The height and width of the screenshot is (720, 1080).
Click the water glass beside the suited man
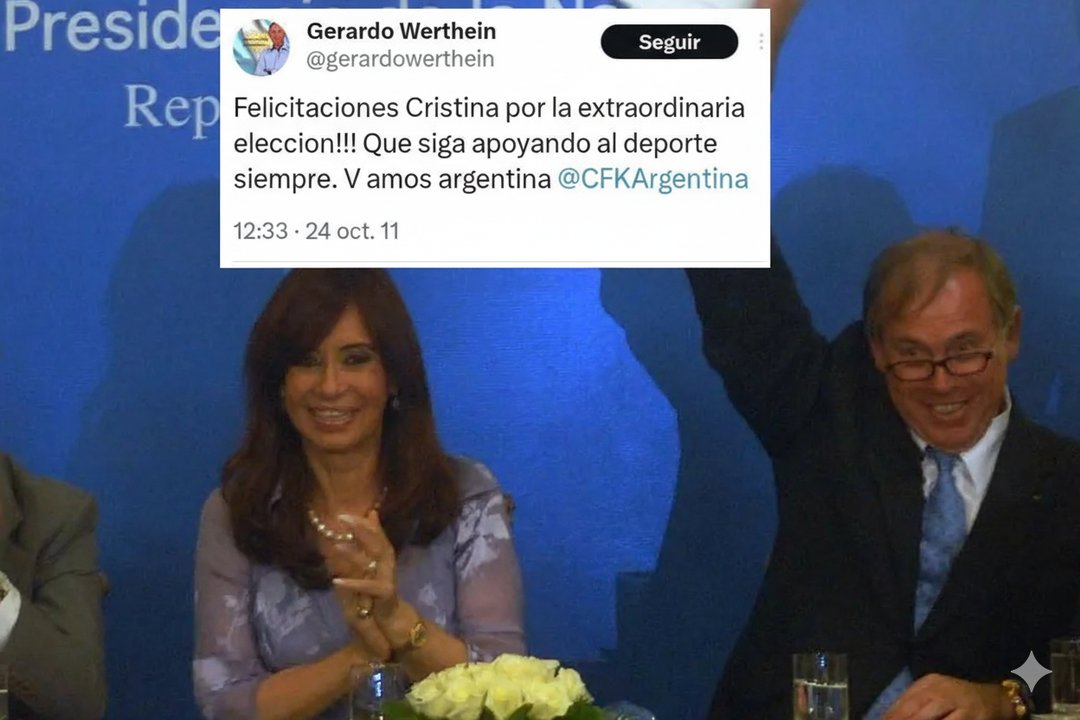[820, 686]
